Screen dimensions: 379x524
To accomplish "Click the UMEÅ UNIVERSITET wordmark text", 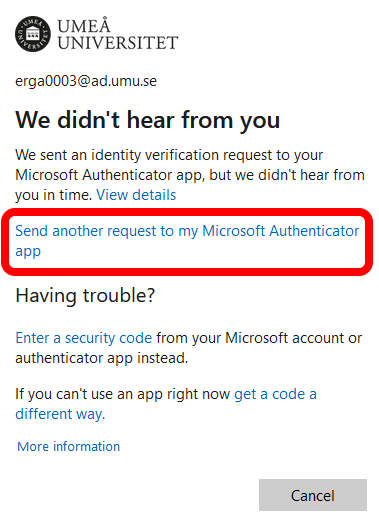I will 118,34.
